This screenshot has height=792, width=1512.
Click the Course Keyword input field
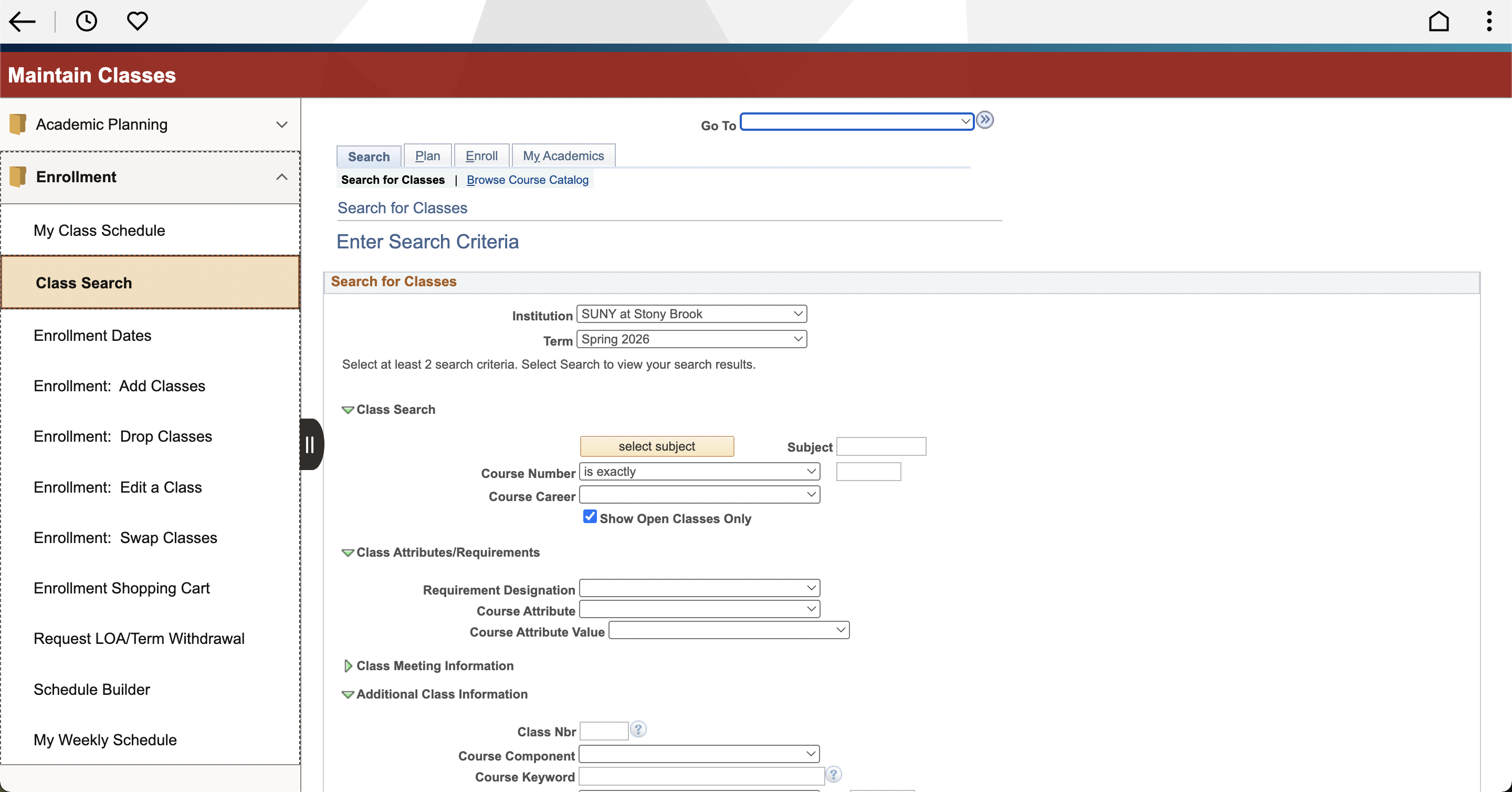(x=701, y=776)
